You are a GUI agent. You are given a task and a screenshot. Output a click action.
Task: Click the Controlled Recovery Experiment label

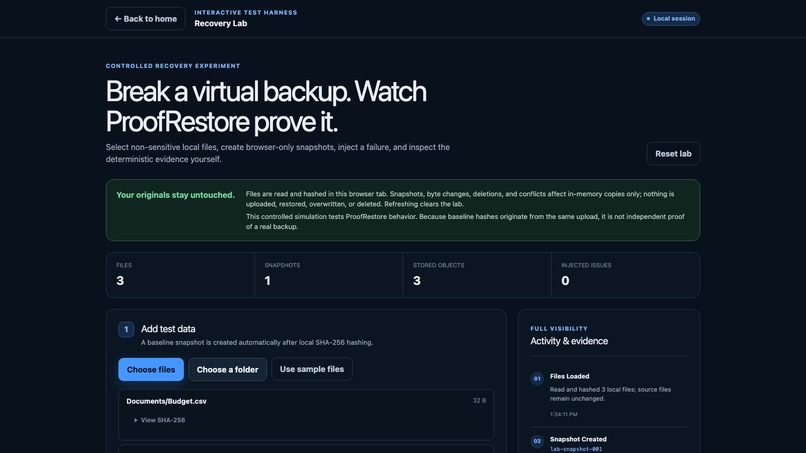pyautogui.click(x=173, y=66)
